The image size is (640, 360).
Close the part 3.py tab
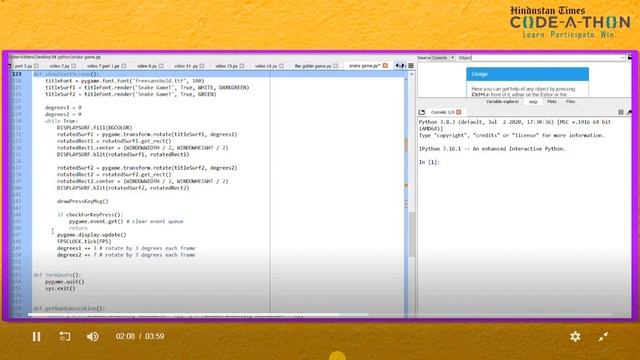[36, 66]
